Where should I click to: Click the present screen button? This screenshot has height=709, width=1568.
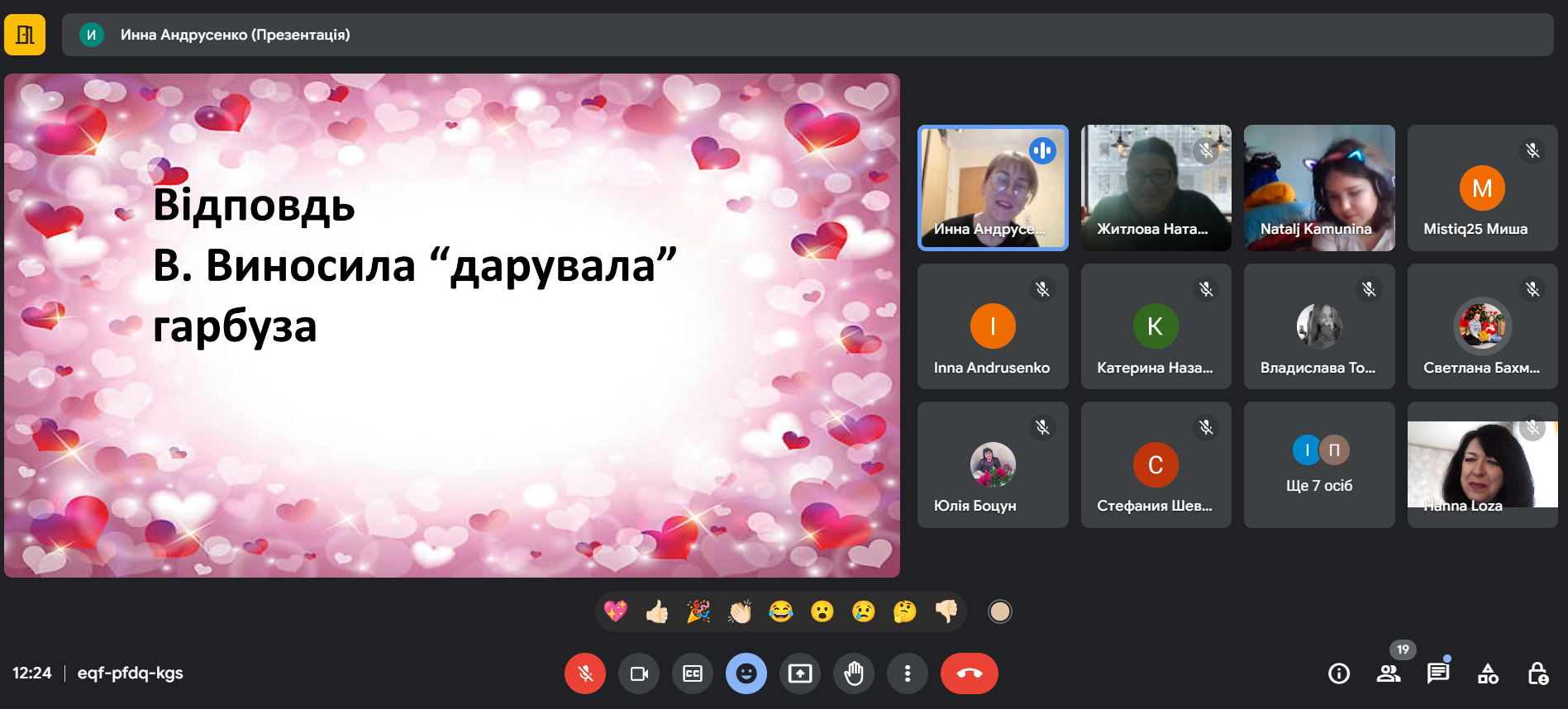[800, 673]
